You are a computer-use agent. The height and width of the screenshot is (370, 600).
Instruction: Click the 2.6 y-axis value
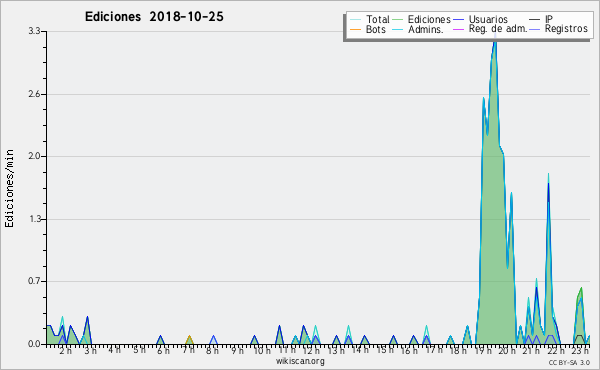click(x=34, y=94)
